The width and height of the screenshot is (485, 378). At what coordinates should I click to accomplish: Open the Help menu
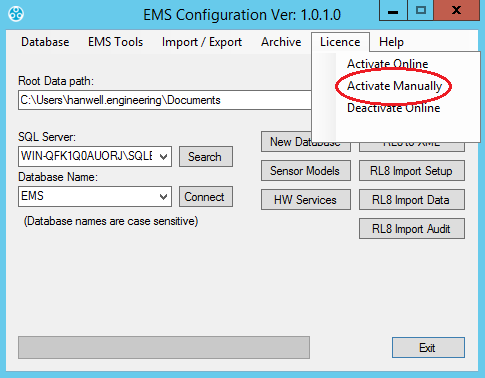click(391, 42)
